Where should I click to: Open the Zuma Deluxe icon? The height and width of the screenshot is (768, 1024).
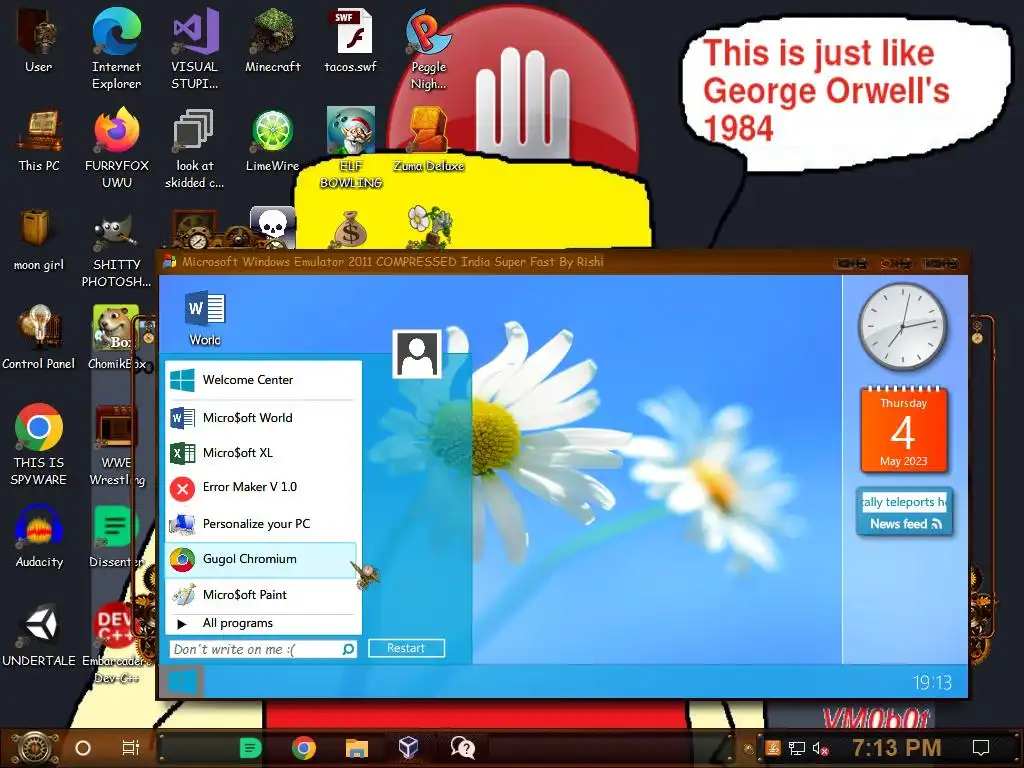tap(428, 138)
